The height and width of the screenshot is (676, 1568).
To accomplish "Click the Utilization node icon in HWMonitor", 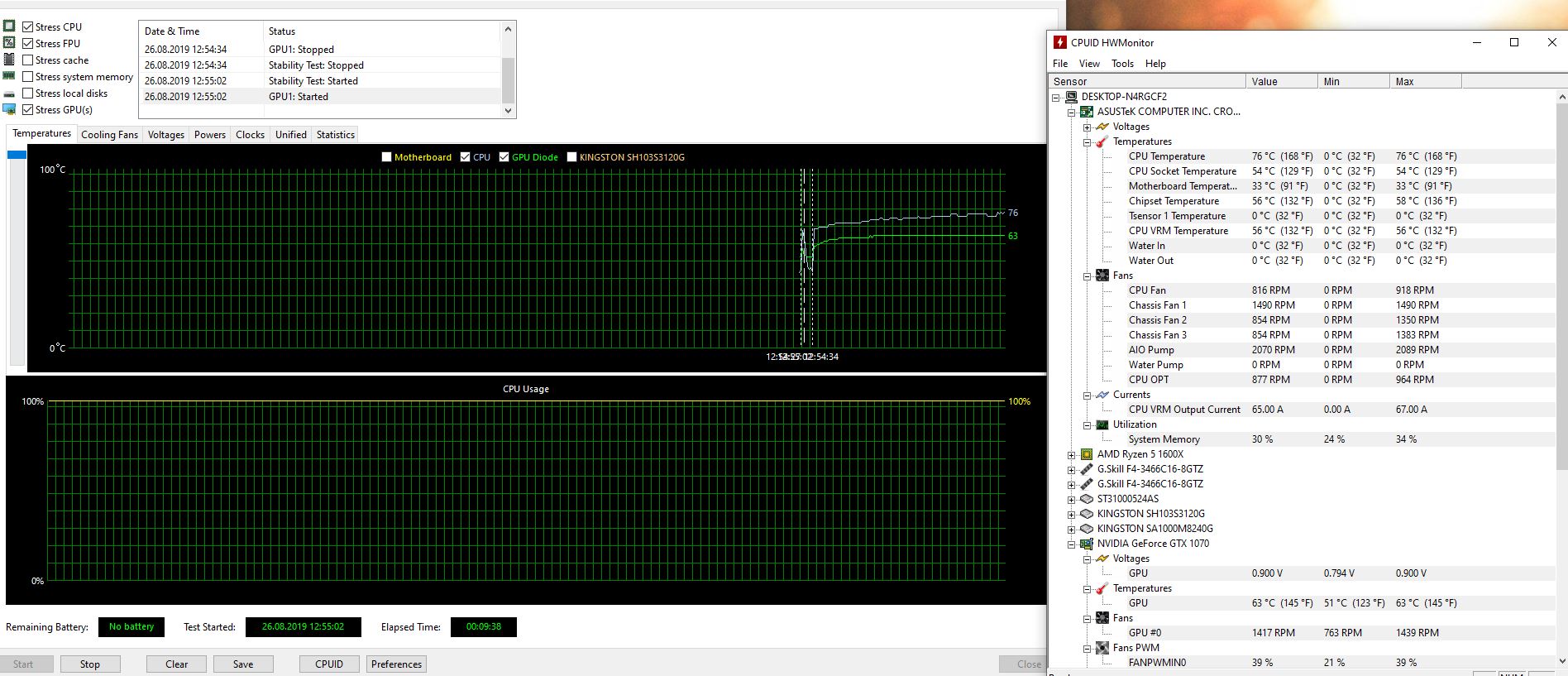I will point(1102,424).
